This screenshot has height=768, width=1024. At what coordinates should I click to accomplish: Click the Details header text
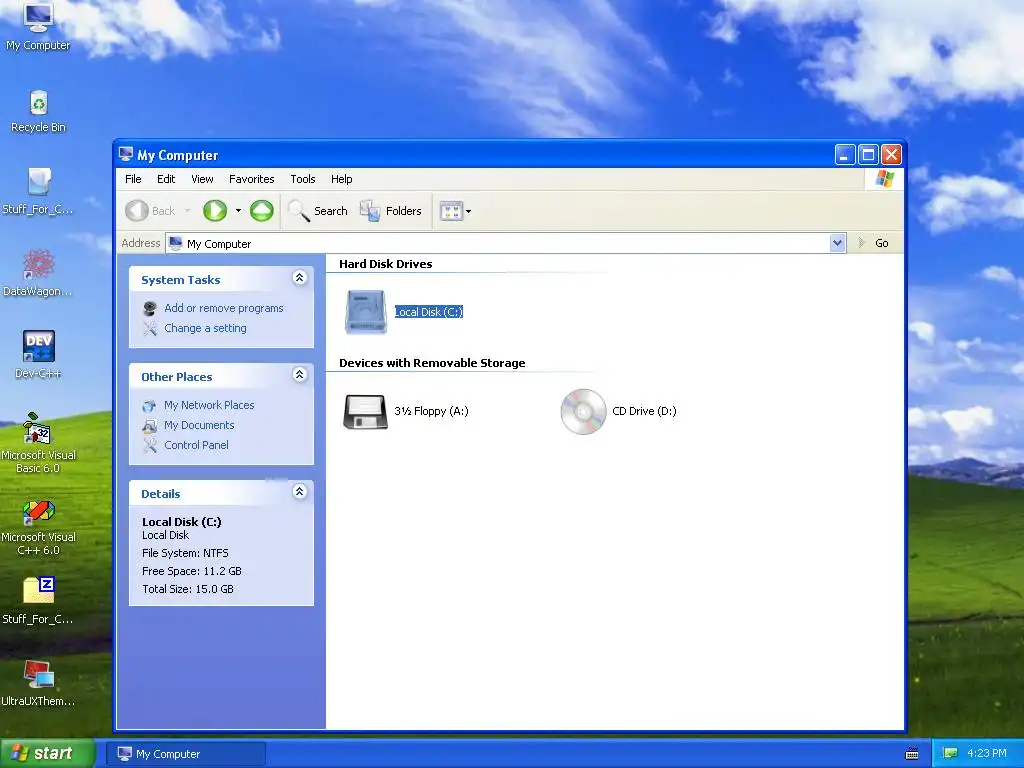(161, 494)
